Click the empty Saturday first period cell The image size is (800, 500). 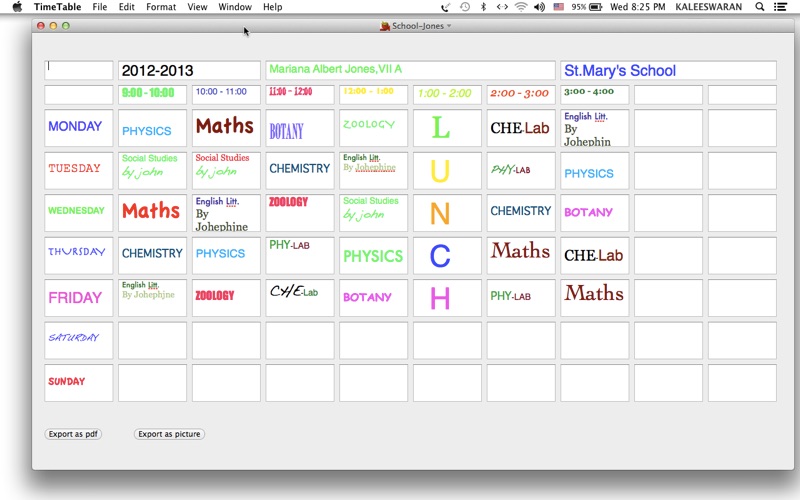pos(152,341)
